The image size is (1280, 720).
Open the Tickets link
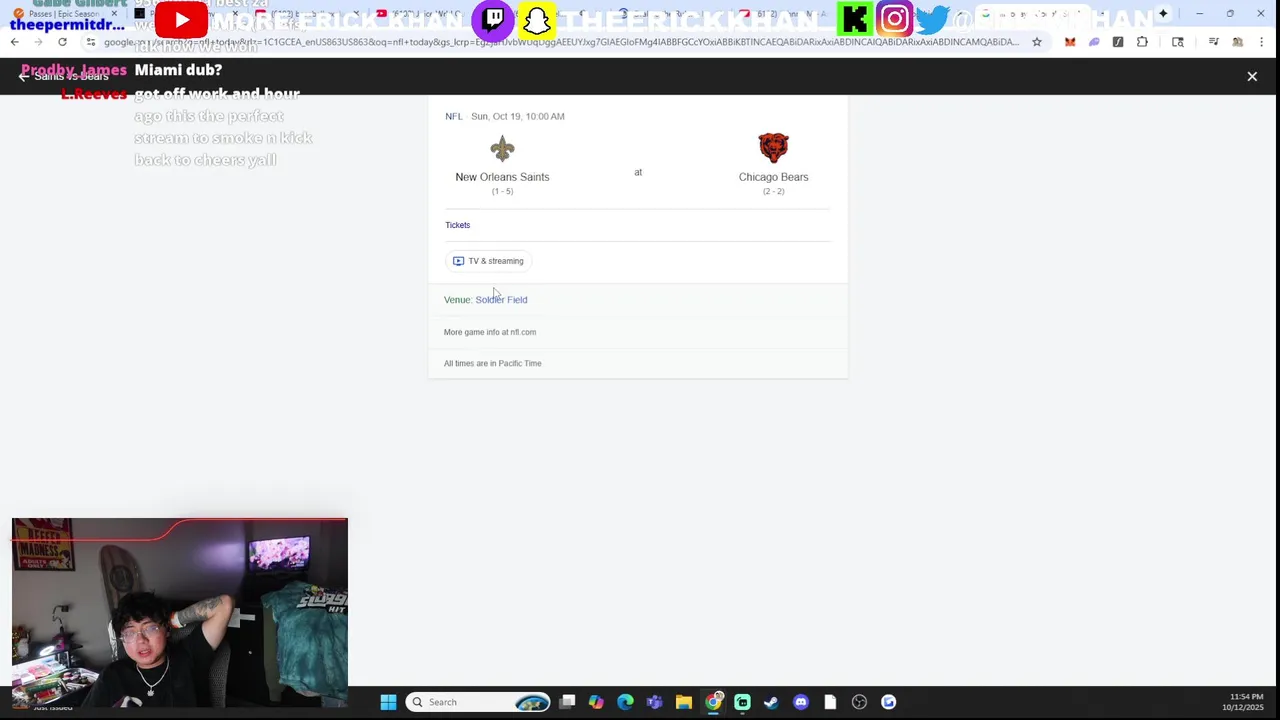pyautogui.click(x=457, y=225)
